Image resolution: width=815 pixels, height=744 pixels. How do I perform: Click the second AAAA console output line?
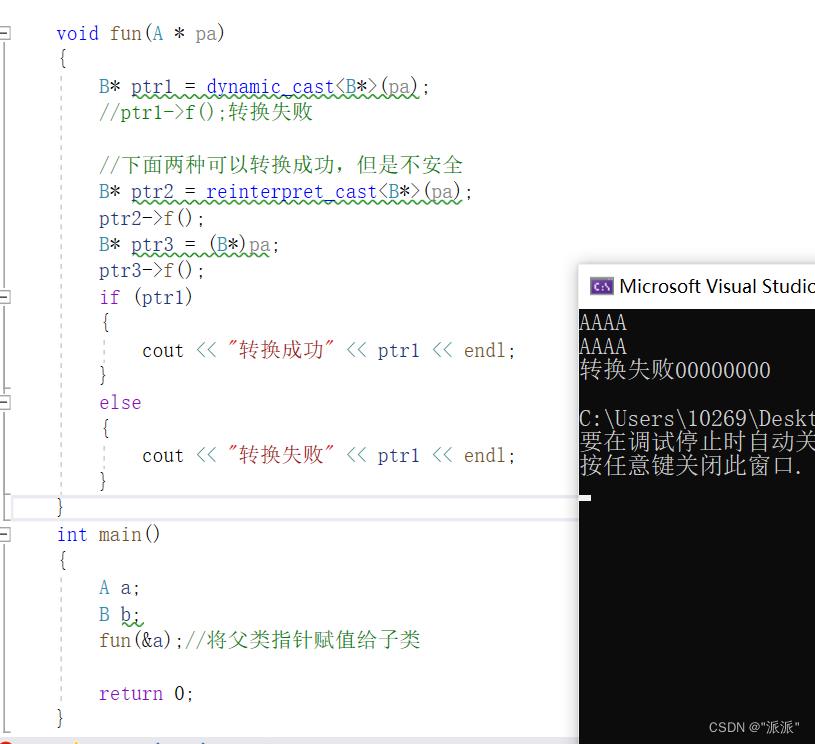pyautogui.click(x=603, y=346)
